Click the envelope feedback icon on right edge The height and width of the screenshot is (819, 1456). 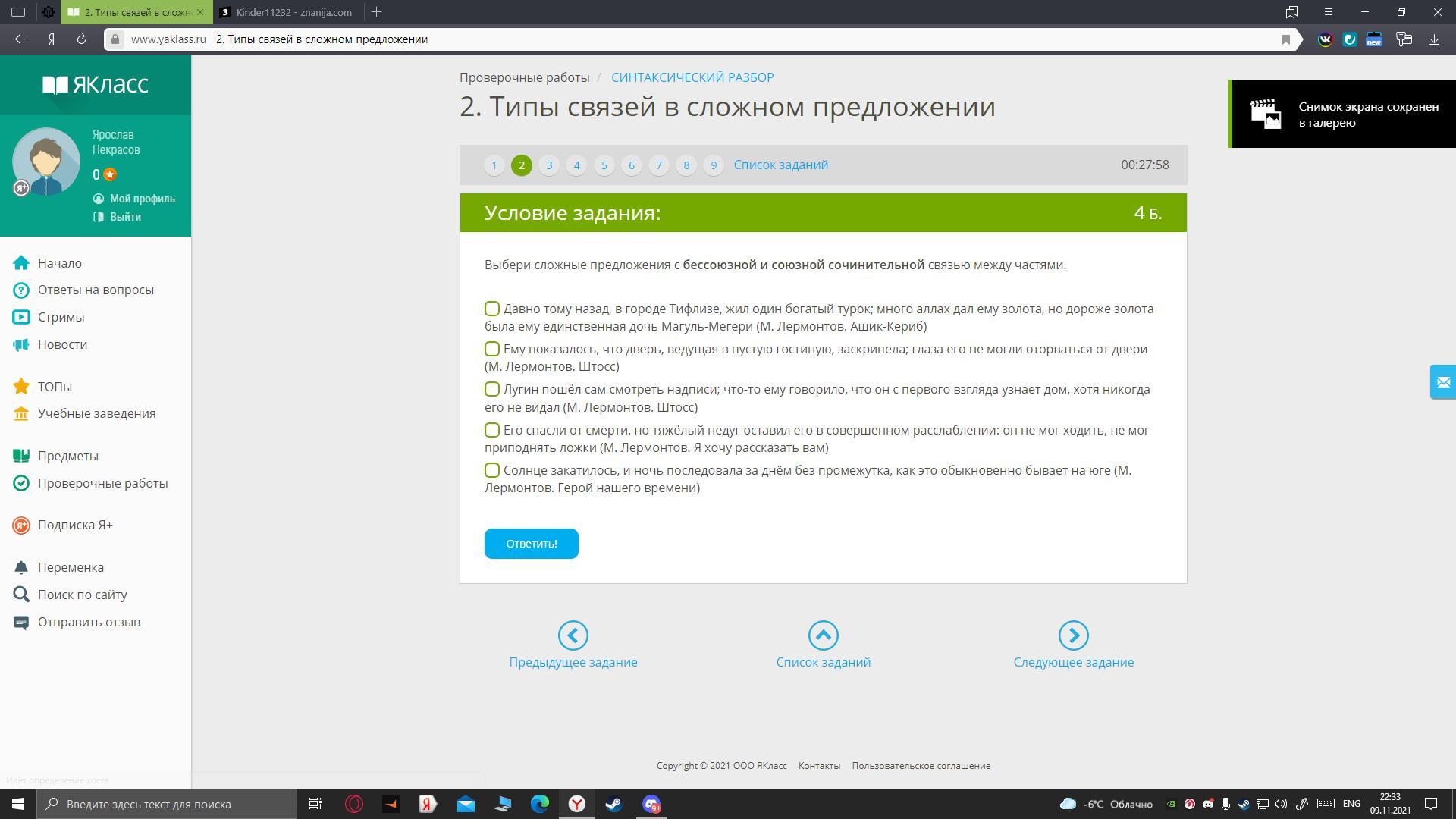[1442, 382]
